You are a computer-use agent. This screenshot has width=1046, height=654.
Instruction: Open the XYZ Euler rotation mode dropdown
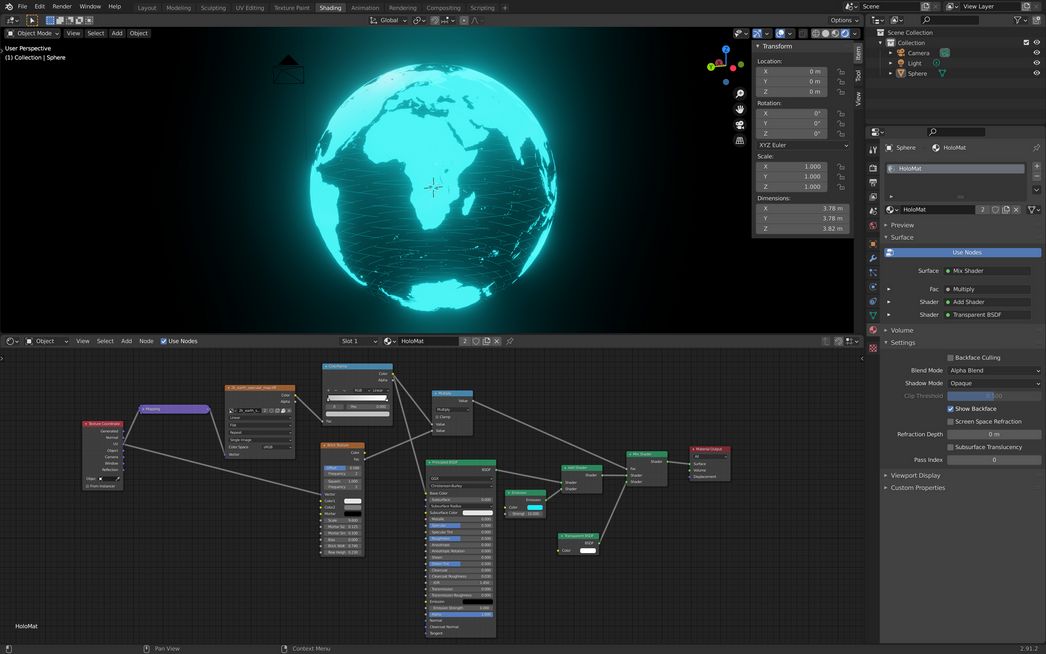[x=803, y=145]
